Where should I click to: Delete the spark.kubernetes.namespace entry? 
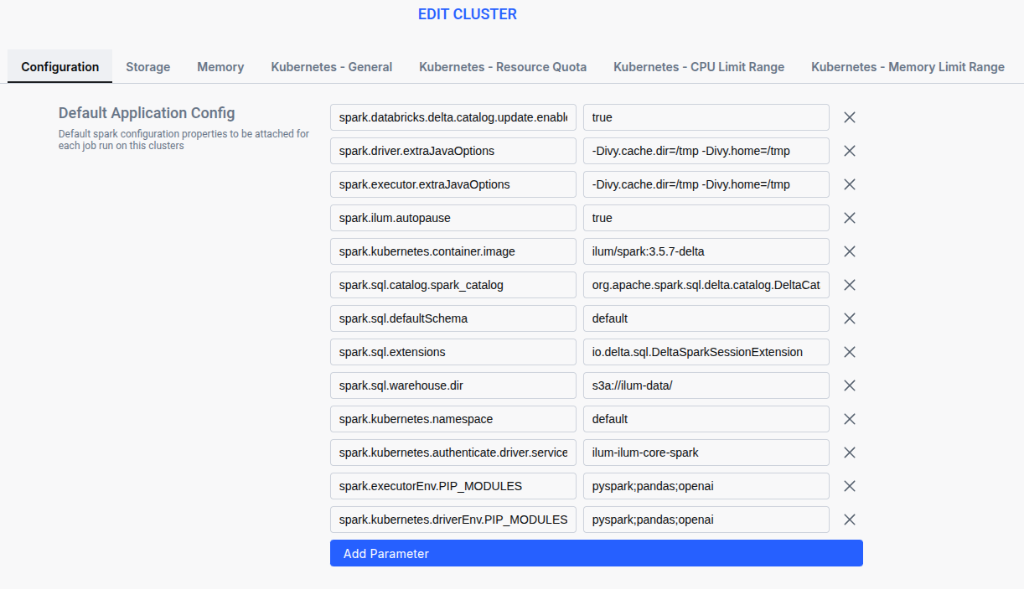tap(849, 419)
